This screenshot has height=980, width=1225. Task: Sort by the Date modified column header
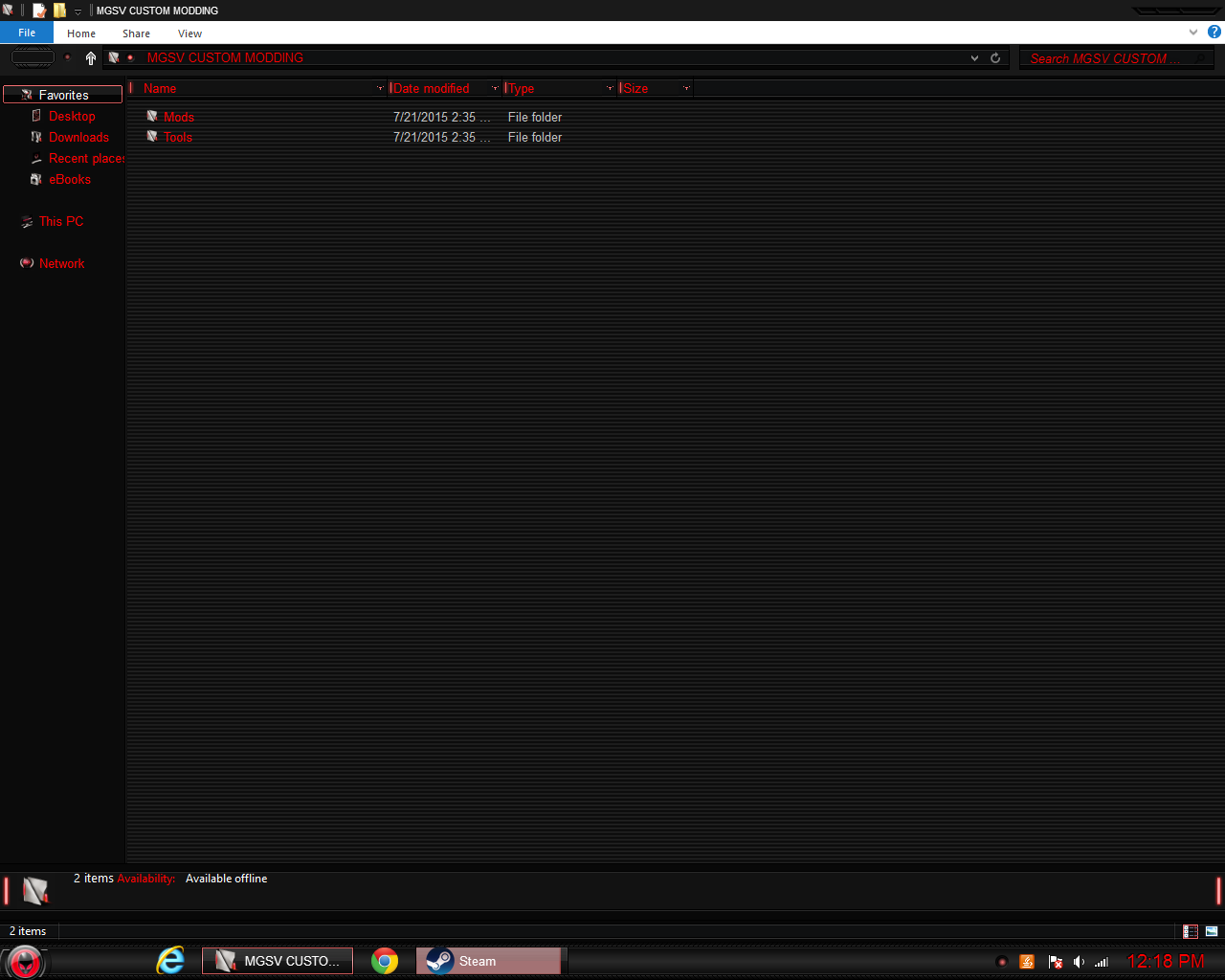(x=431, y=88)
